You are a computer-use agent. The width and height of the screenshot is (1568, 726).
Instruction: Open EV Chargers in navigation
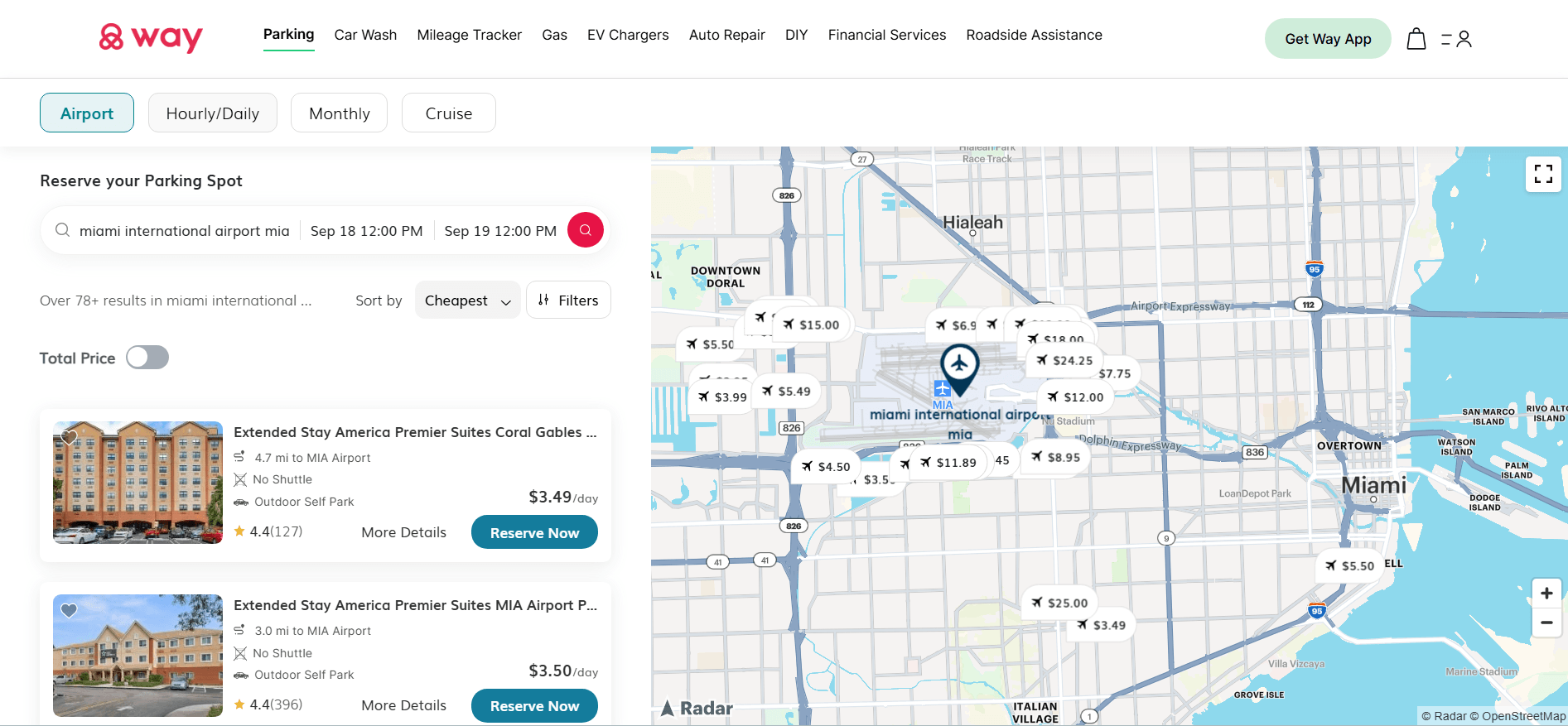(628, 35)
